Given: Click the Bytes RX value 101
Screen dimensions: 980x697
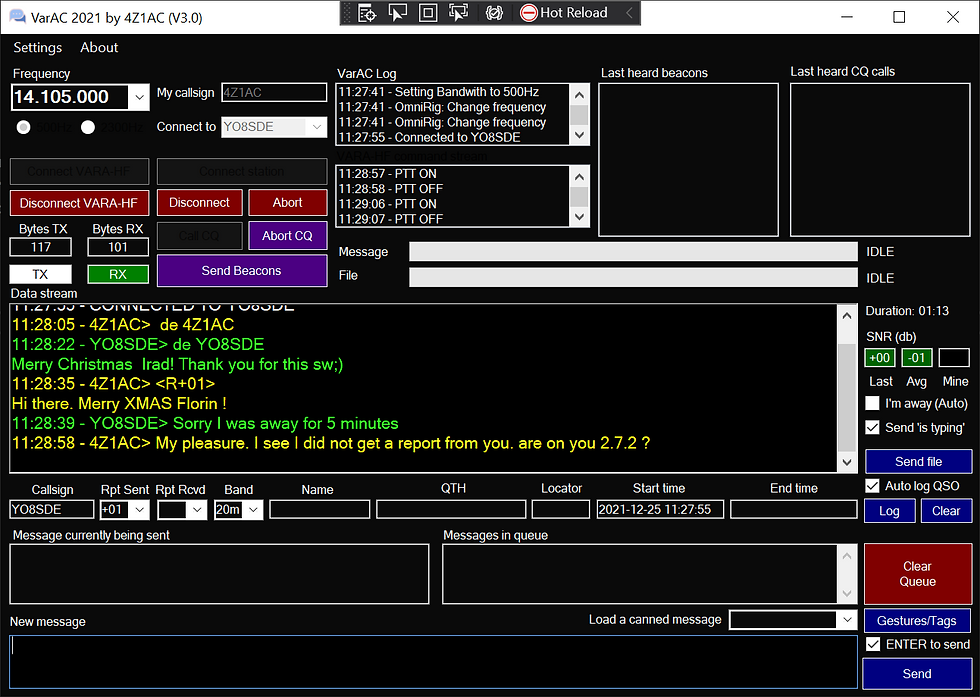Looking at the screenshot, I should (118, 247).
